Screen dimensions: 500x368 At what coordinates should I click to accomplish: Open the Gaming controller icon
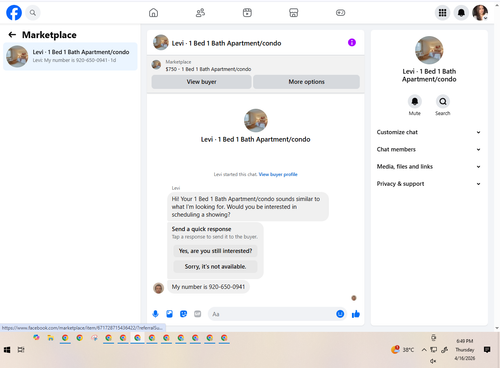point(340,13)
